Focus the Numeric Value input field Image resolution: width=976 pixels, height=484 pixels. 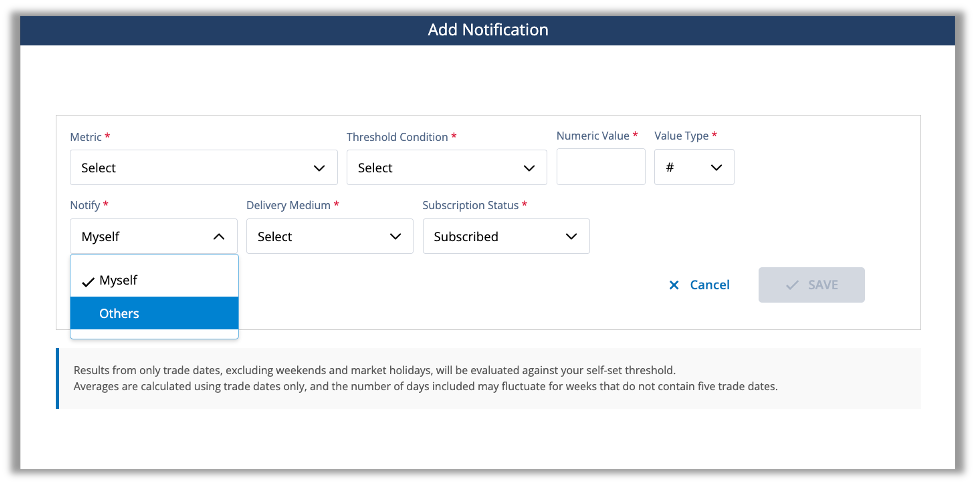[600, 167]
